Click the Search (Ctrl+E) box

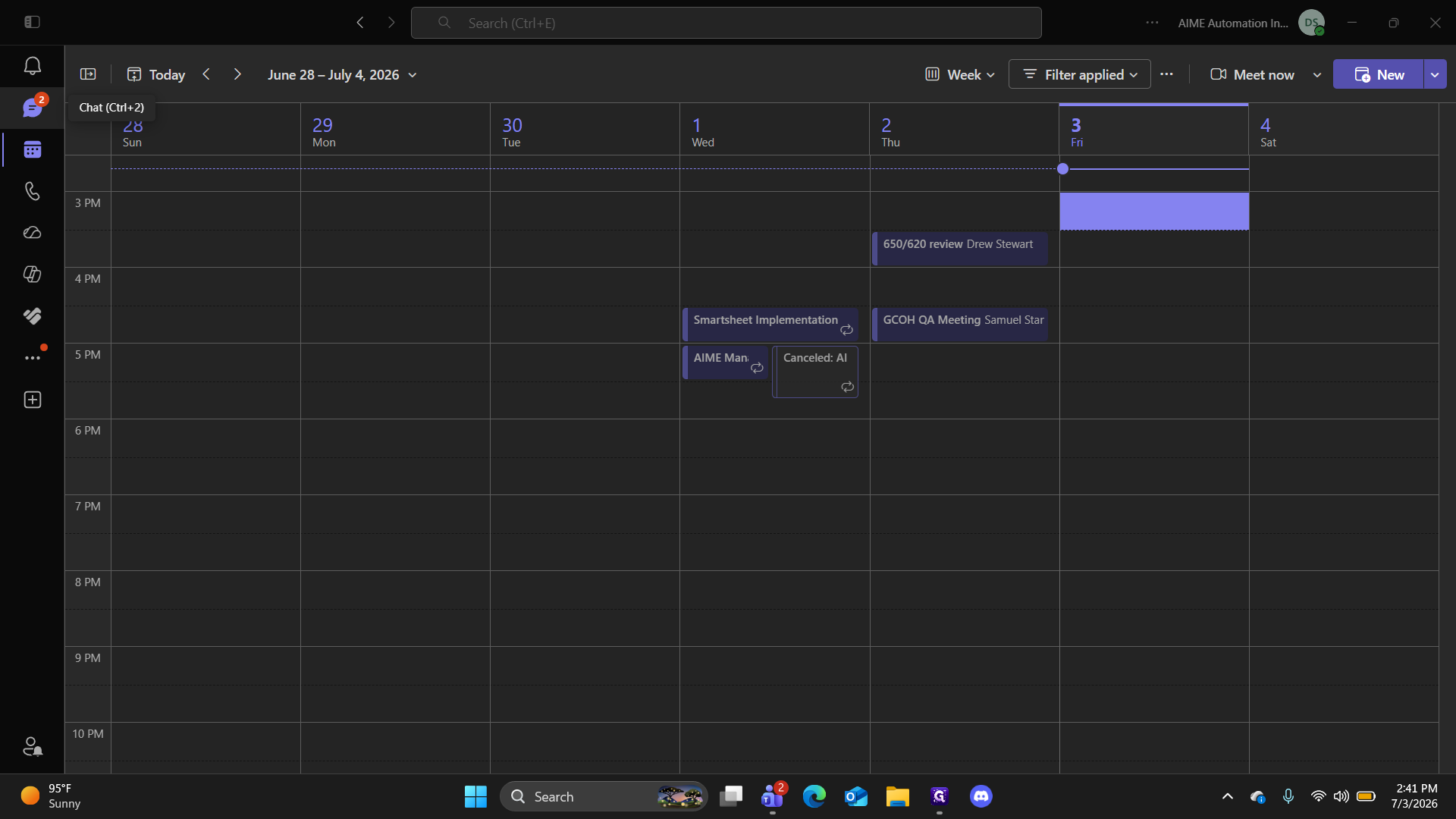tap(726, 23)
